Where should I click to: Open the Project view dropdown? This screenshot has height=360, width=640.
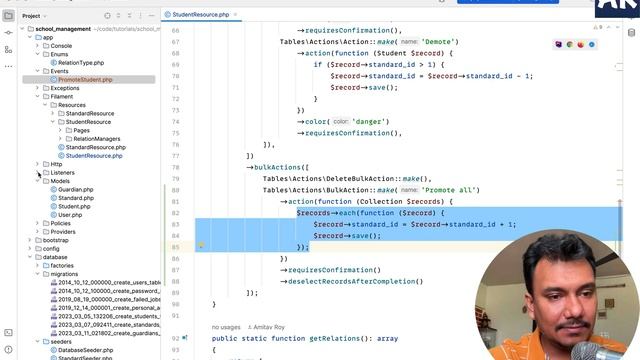pos(34,16)
